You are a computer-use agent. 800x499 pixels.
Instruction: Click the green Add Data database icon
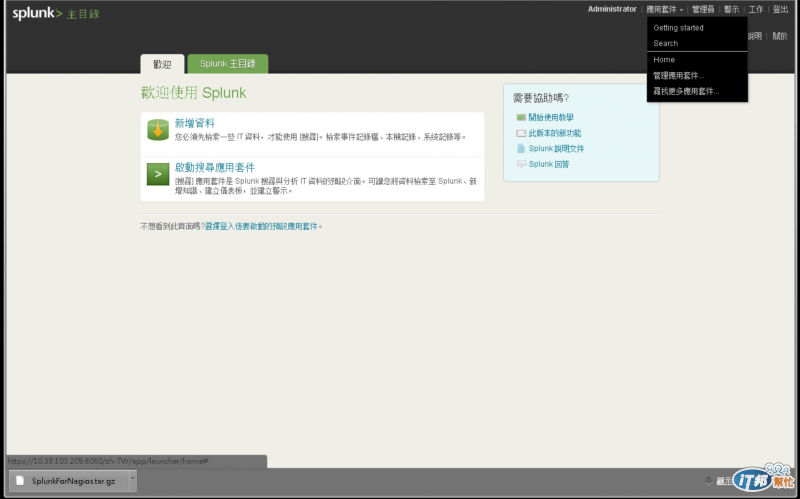158,130
